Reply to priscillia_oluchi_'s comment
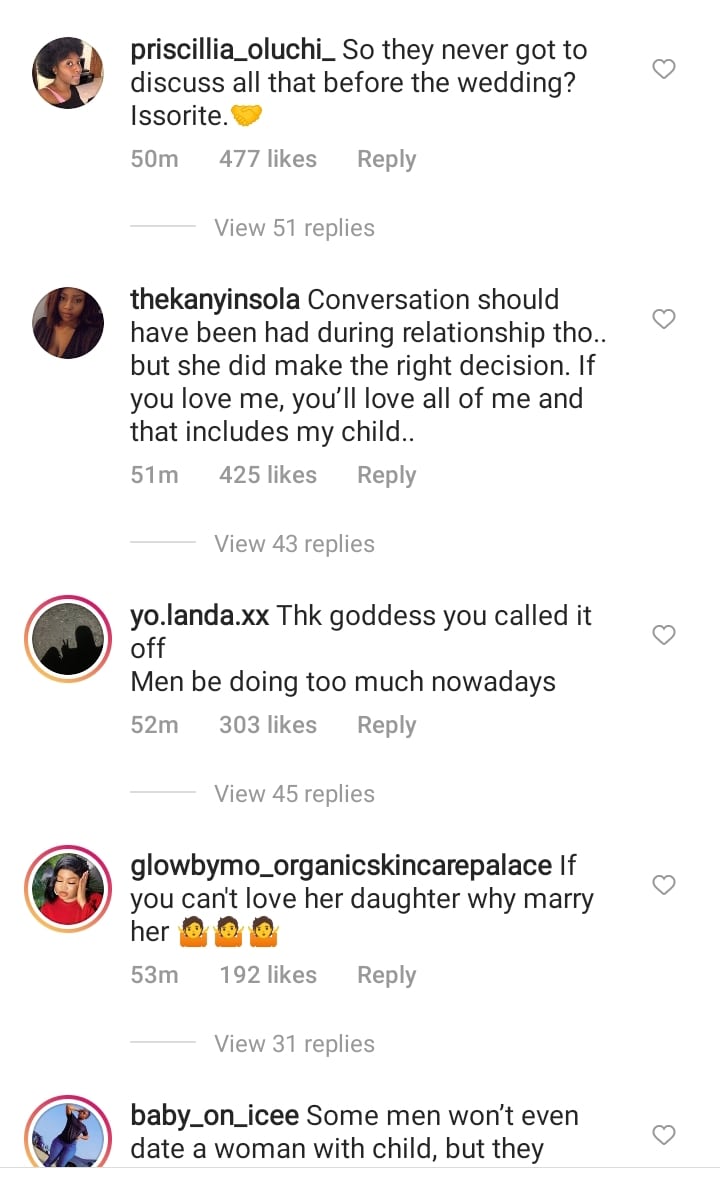 pos(386,159)
